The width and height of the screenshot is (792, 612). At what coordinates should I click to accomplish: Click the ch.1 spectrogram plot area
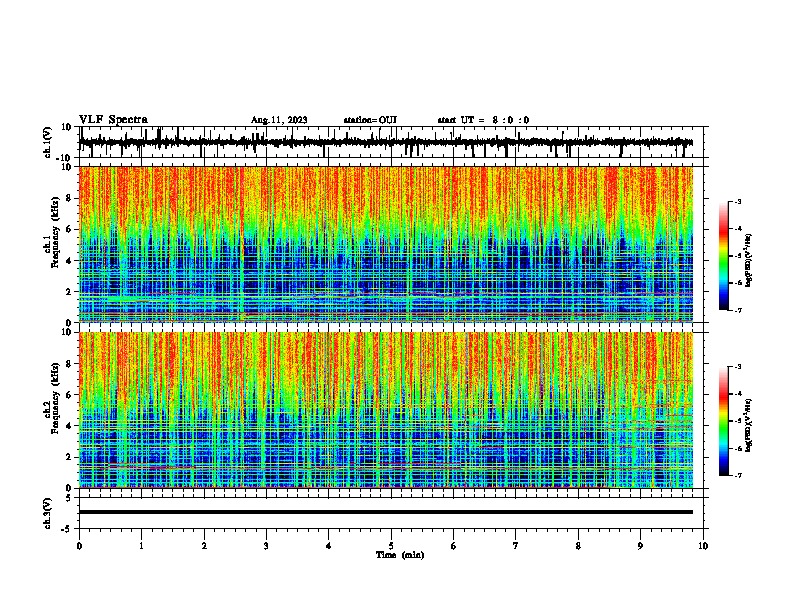click(386, 244)
